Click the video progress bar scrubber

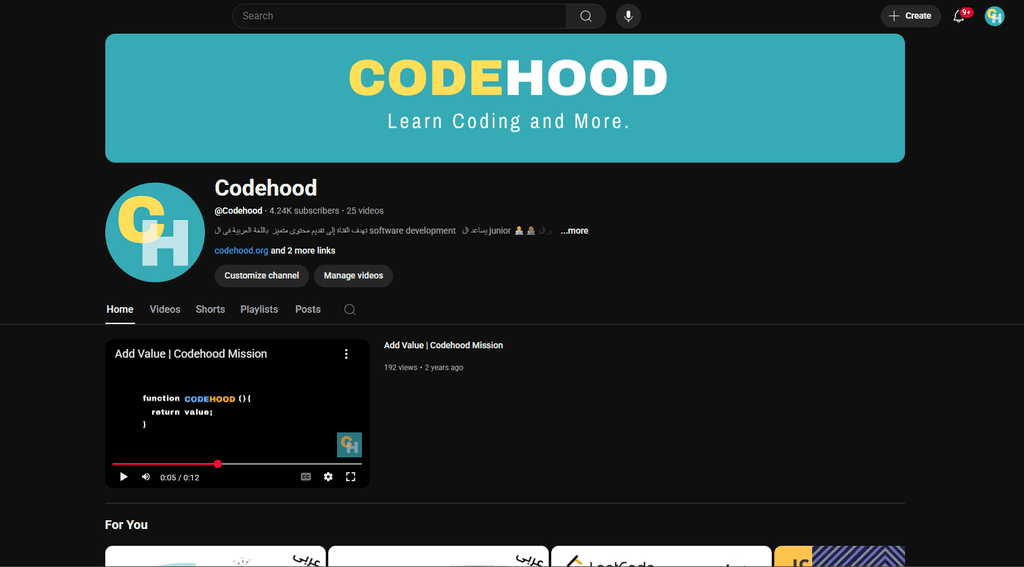pos(217,464)
